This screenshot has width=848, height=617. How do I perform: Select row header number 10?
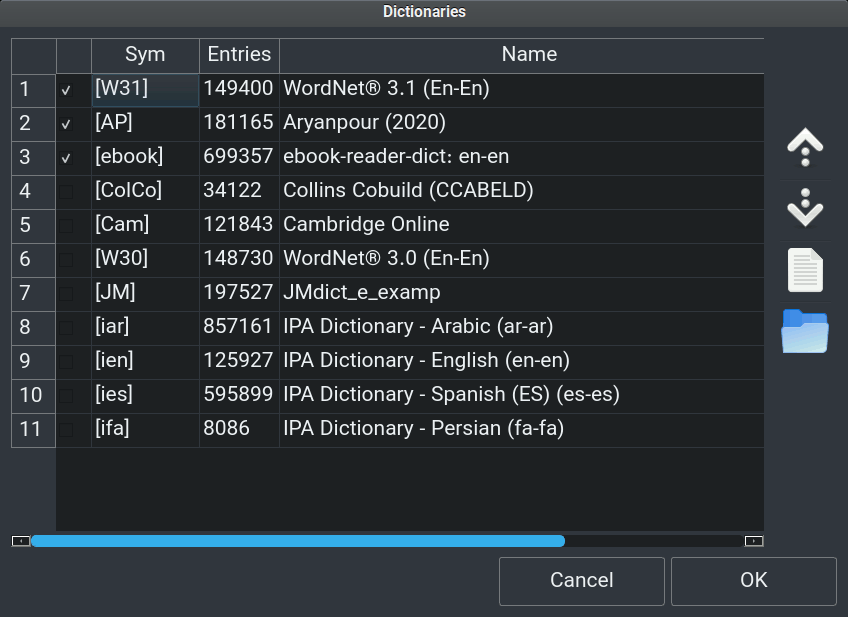34,396
